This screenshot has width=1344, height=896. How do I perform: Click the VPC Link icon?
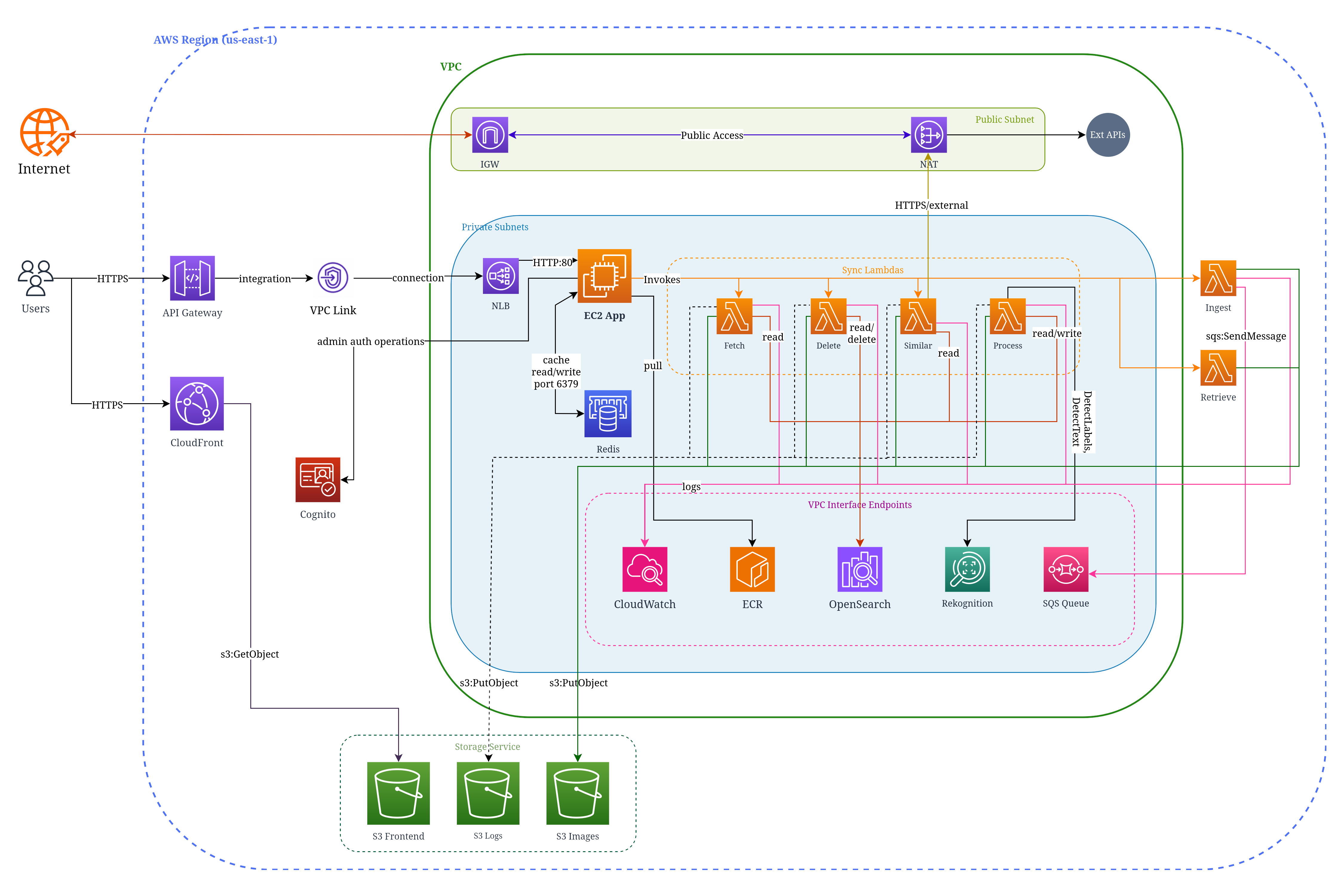pyautogui.click(x=333, y=278)
